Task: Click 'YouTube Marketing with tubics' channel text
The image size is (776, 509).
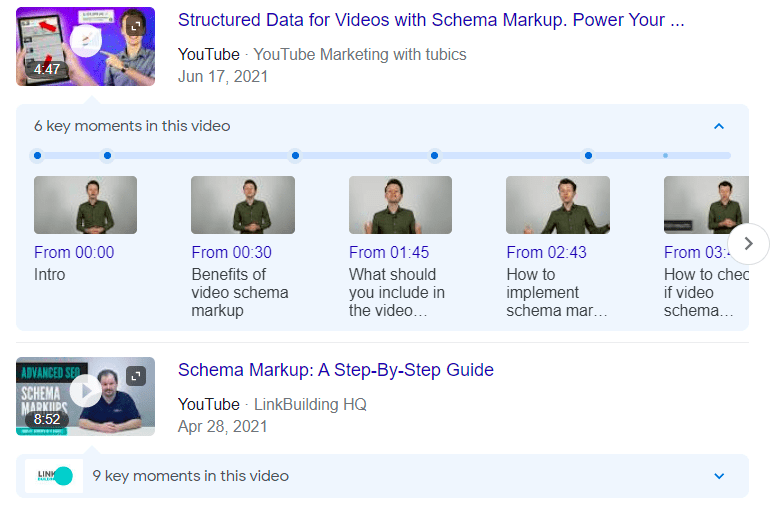Action: click(360, 54)
